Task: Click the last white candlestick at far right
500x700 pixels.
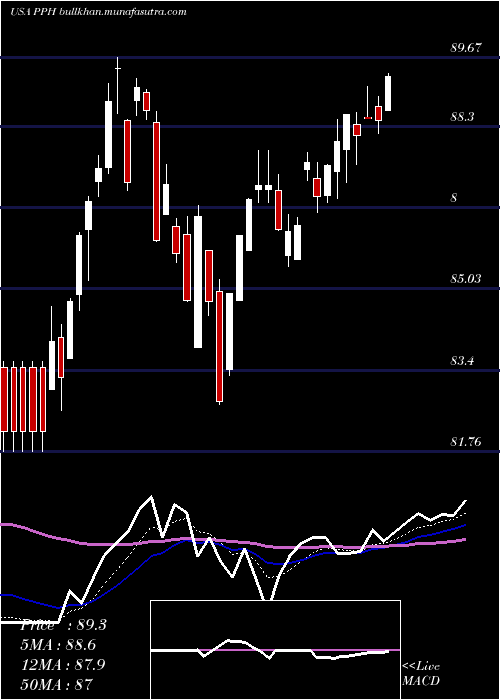Action: point(388,92)
